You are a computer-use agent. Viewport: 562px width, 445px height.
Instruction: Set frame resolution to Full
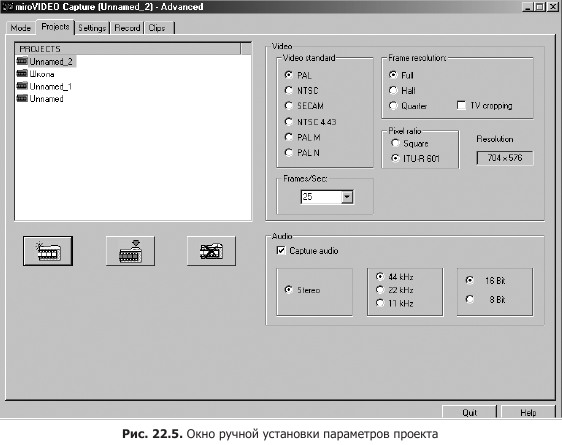[x=393, y=75]
